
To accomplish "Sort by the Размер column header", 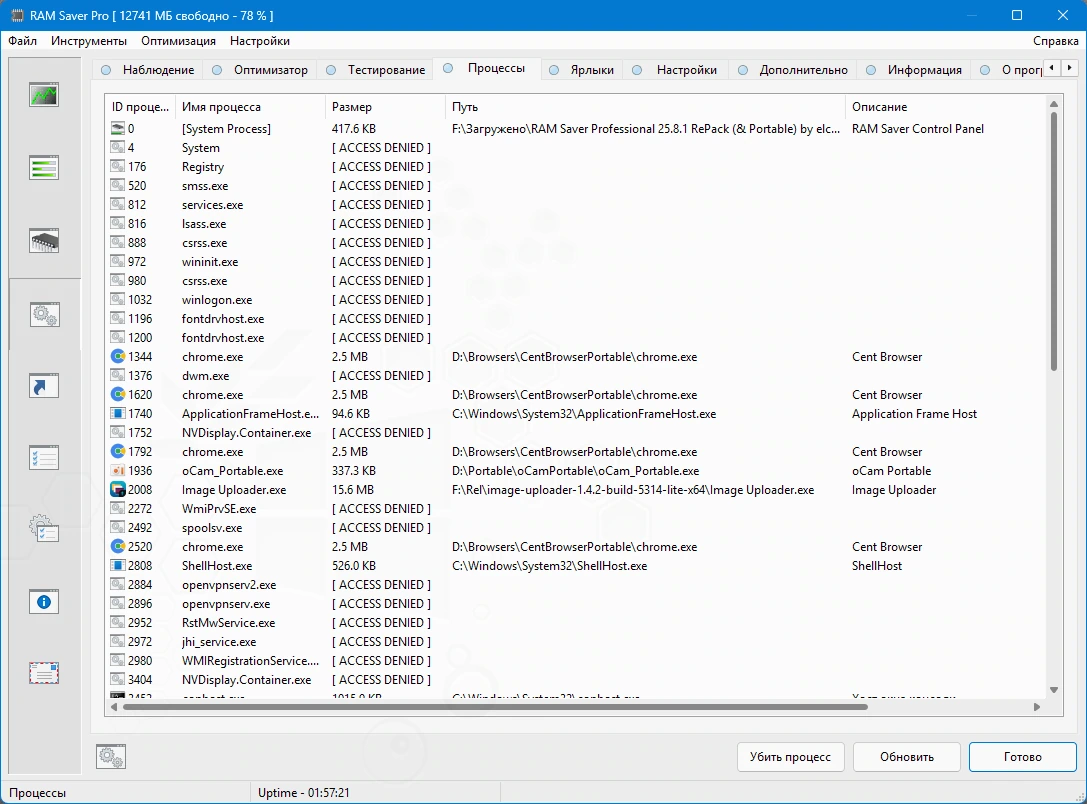I will pos(385,107).
